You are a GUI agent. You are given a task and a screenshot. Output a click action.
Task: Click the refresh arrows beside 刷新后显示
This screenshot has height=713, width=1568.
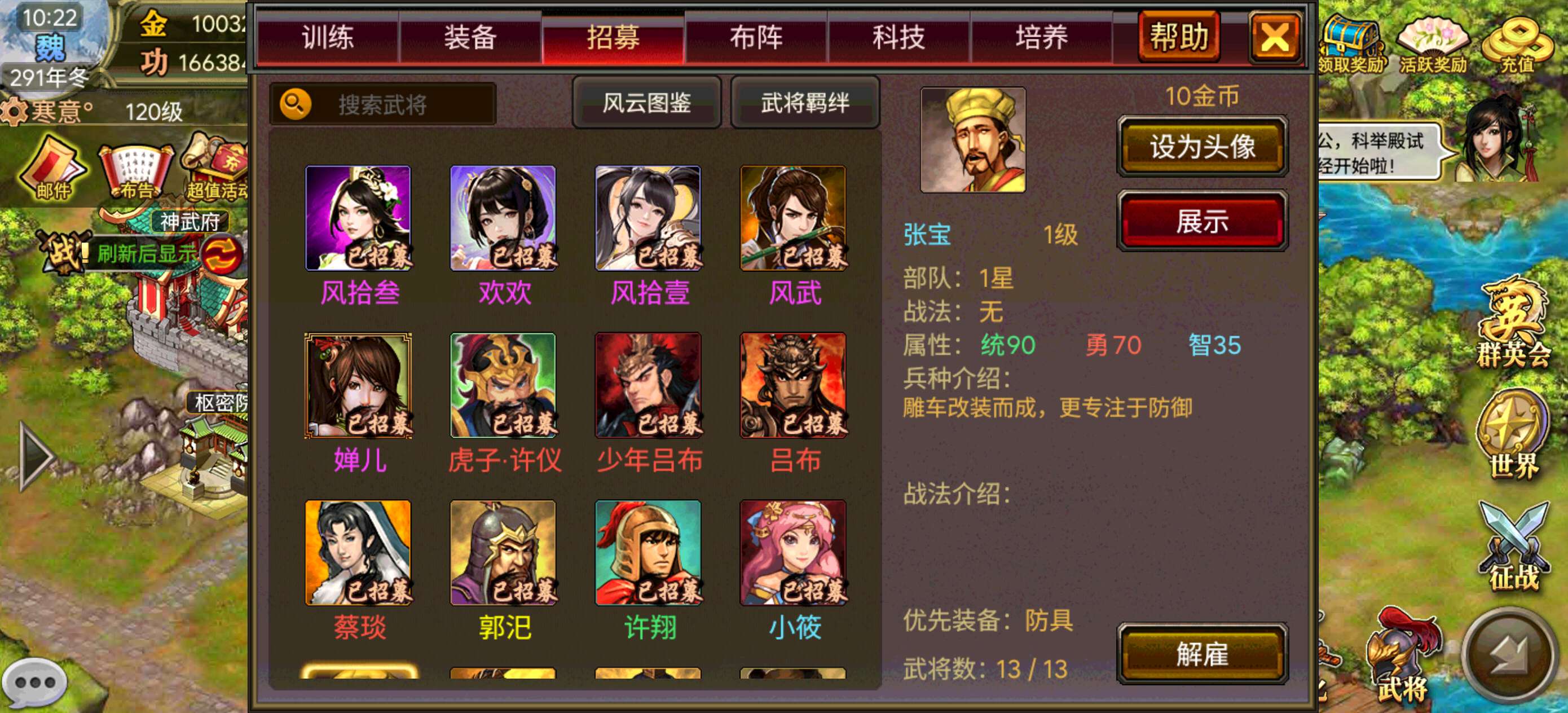(x=221, y=254)
